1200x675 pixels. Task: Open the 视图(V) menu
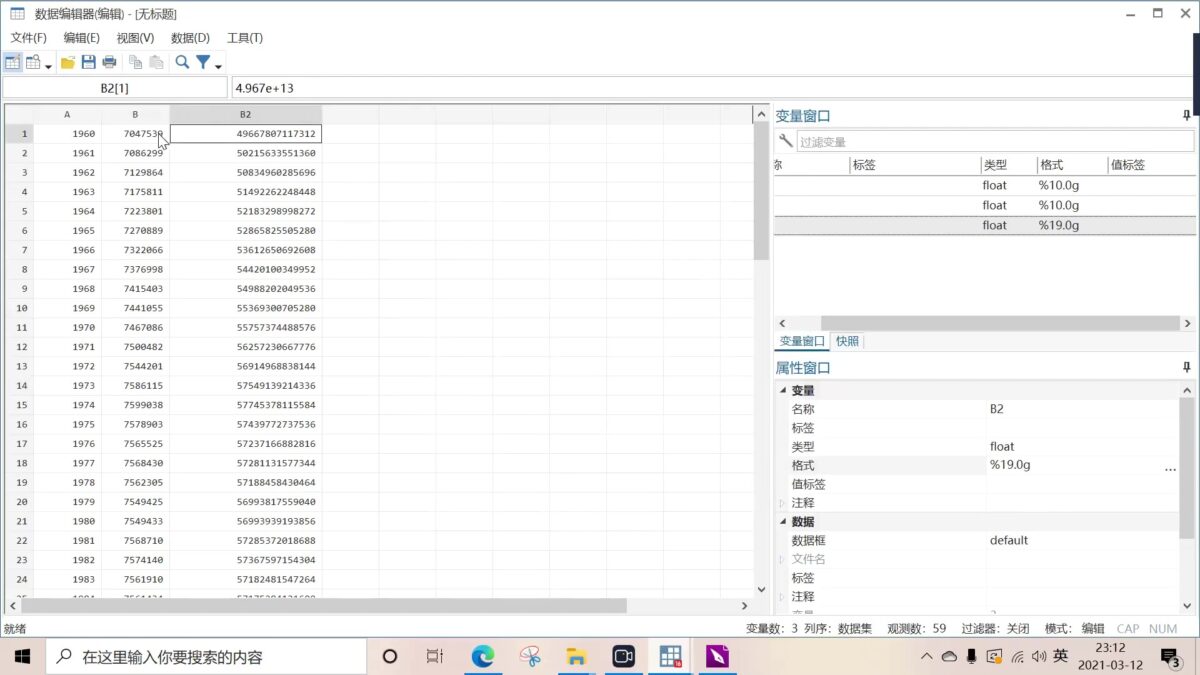tap(135, 38)
